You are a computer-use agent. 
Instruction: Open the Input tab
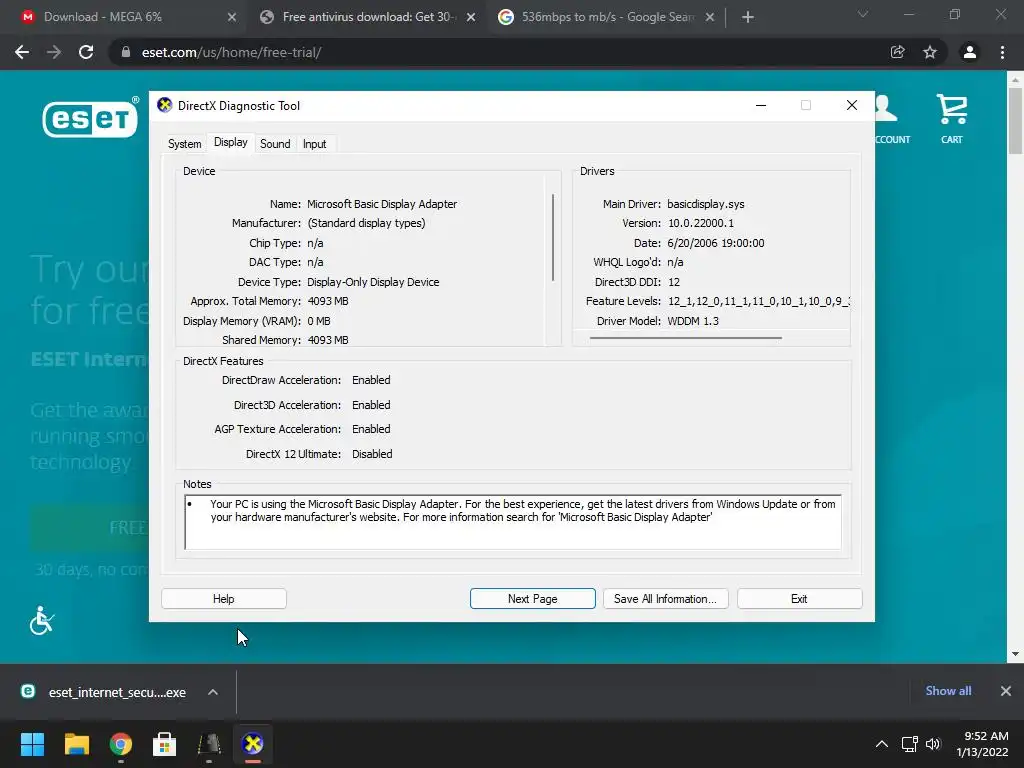click(314, 144)
